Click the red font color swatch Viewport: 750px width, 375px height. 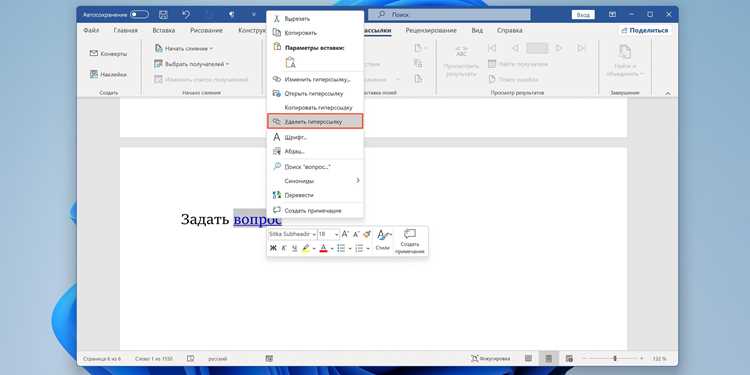[x=323, y=248]
